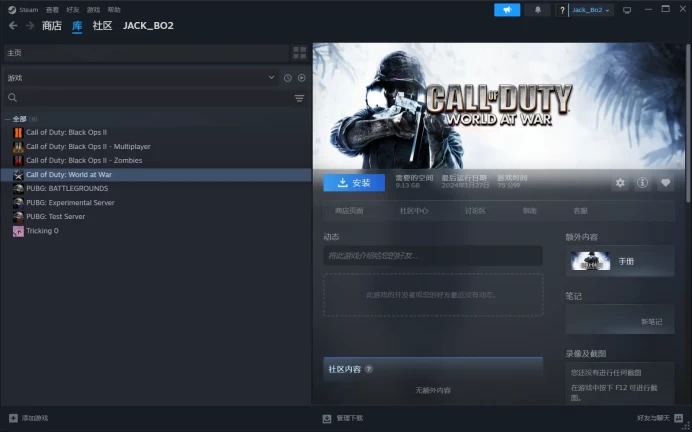Open the 商店页面 link
Image resolution: width=692 pixels, height=432 pixels.
(349, 211)
